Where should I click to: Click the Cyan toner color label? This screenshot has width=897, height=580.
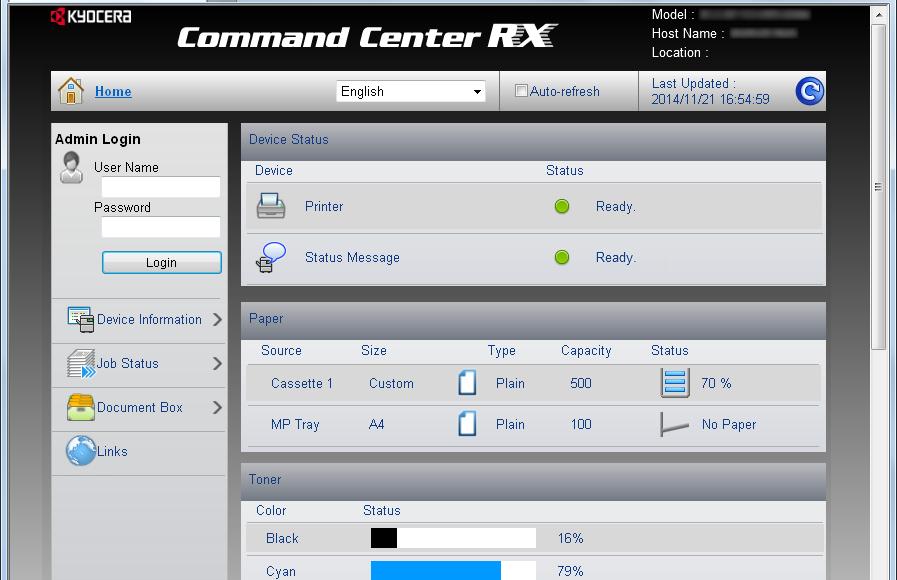click(x=280, y=571)
